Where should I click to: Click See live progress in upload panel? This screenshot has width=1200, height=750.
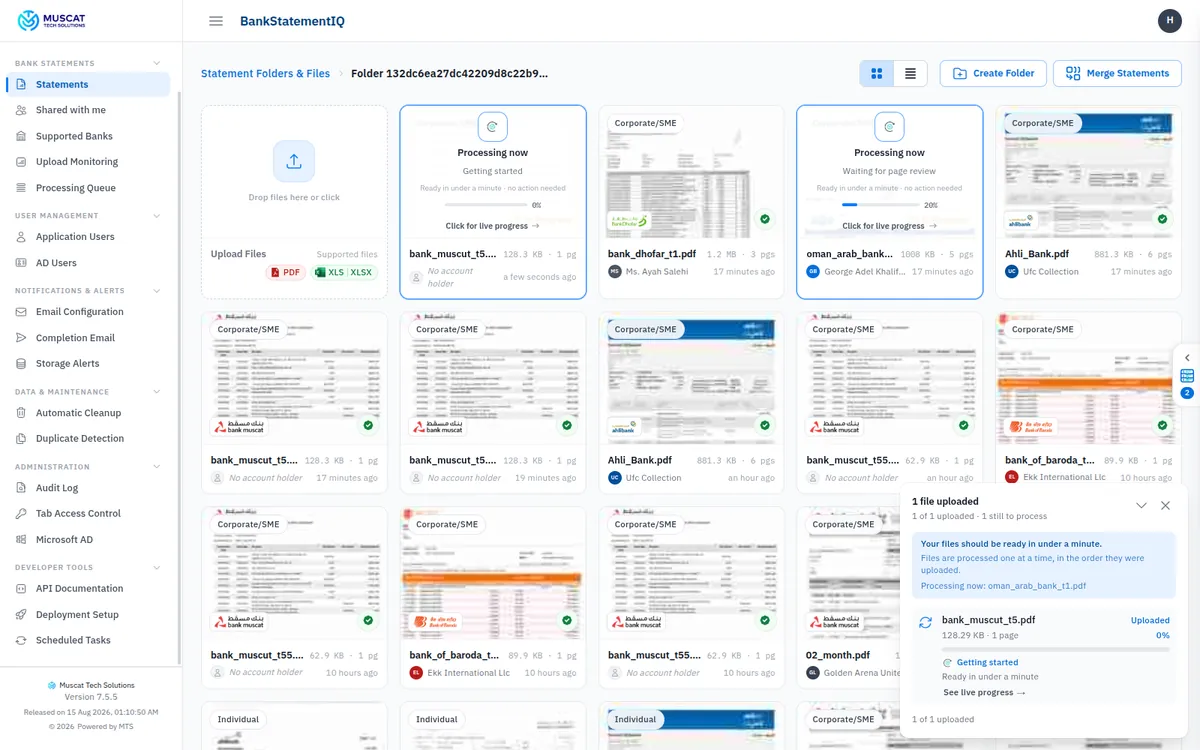pyautogui.click(x=984, y=692)
